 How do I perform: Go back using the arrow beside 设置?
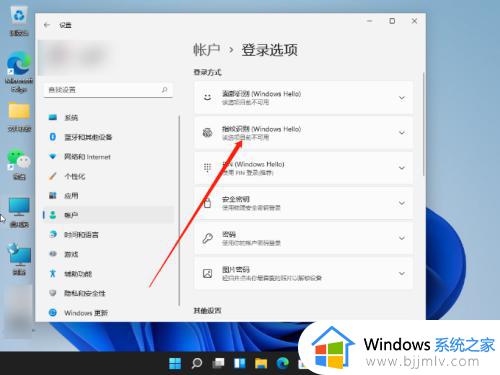tap(47, 25)
